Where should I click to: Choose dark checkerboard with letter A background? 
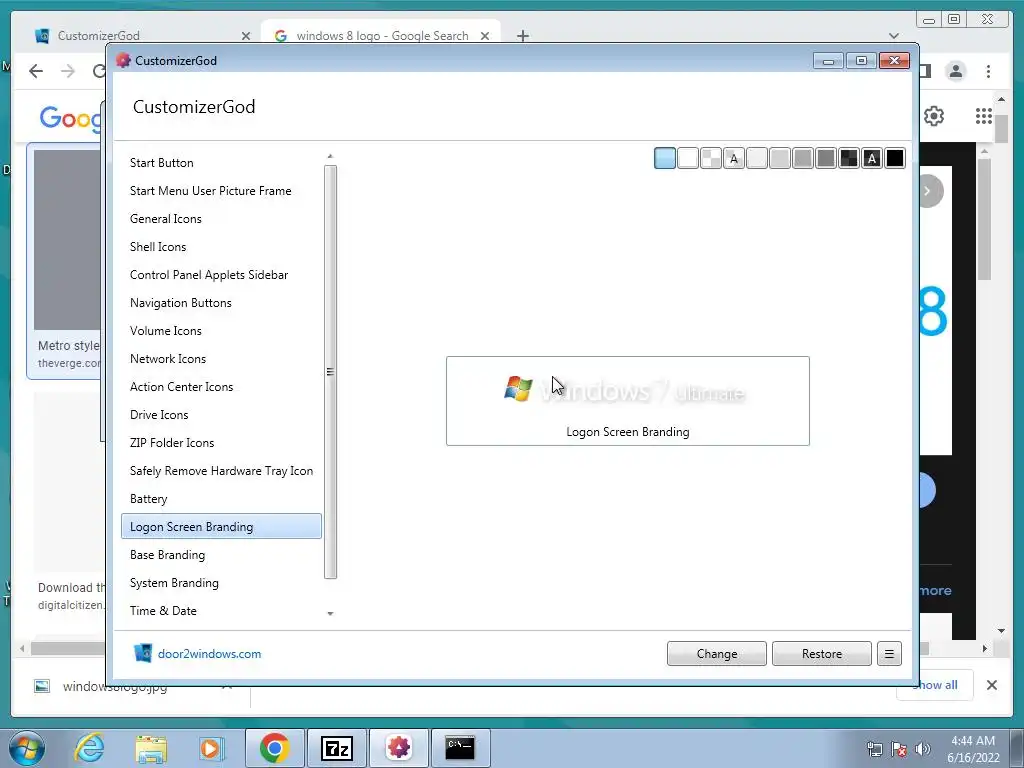(872, 158)
